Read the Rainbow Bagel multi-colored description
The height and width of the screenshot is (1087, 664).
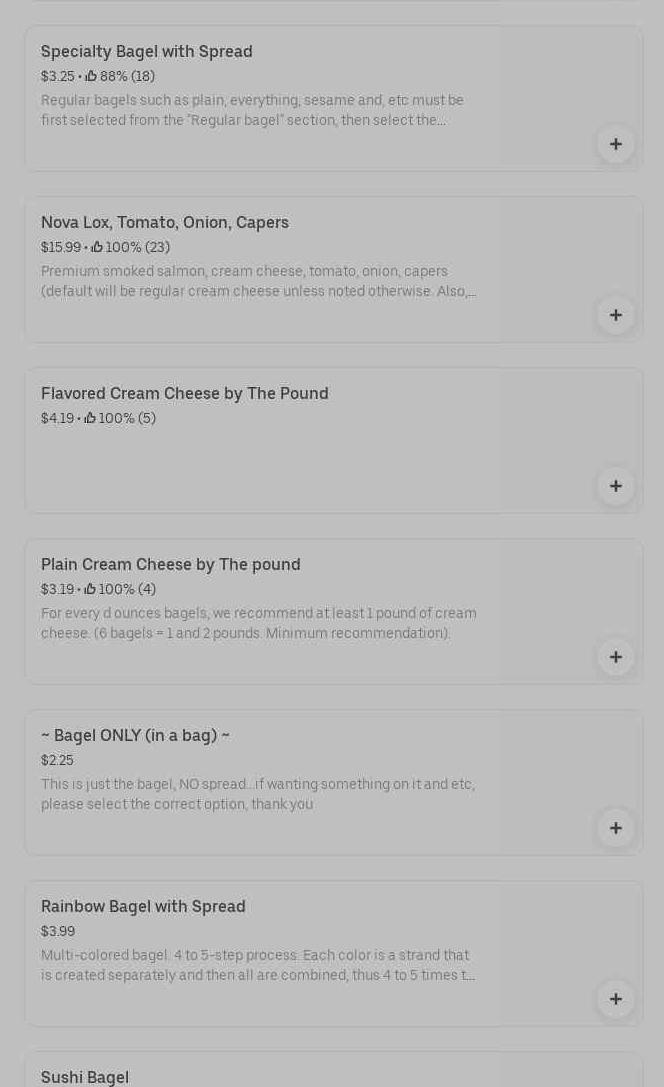pyautogui.click(x=258, y=965)
